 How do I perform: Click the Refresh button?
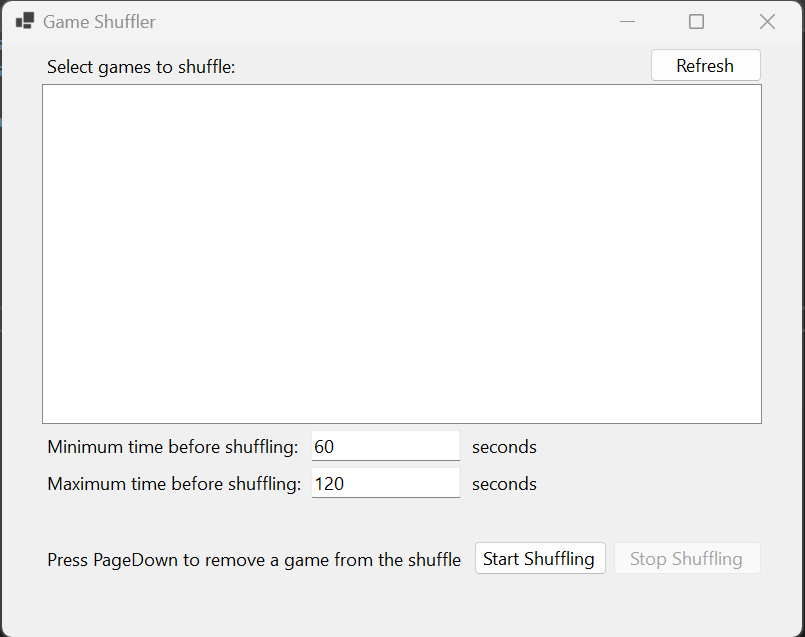pyautogui.click(x=705, y=65)
